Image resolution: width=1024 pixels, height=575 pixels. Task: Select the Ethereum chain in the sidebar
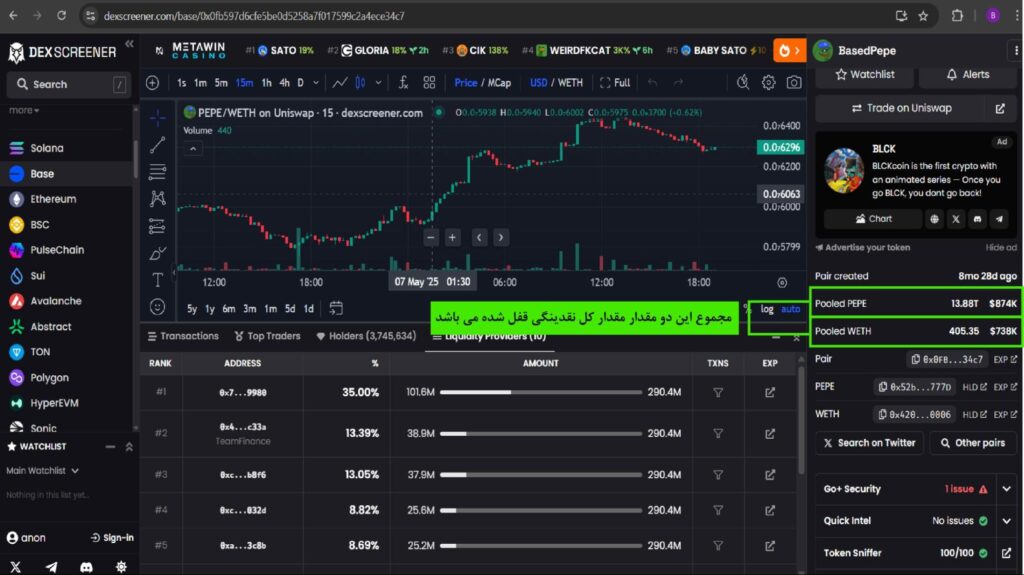tap(65, 199)
